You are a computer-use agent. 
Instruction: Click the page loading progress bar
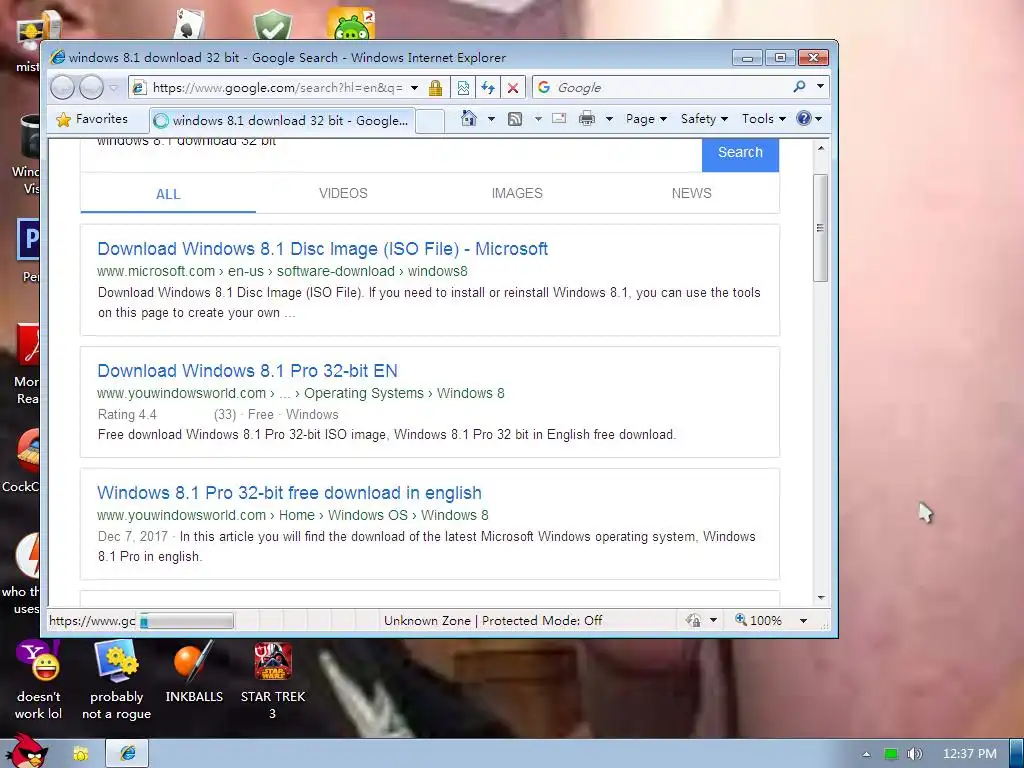point(186,621)
